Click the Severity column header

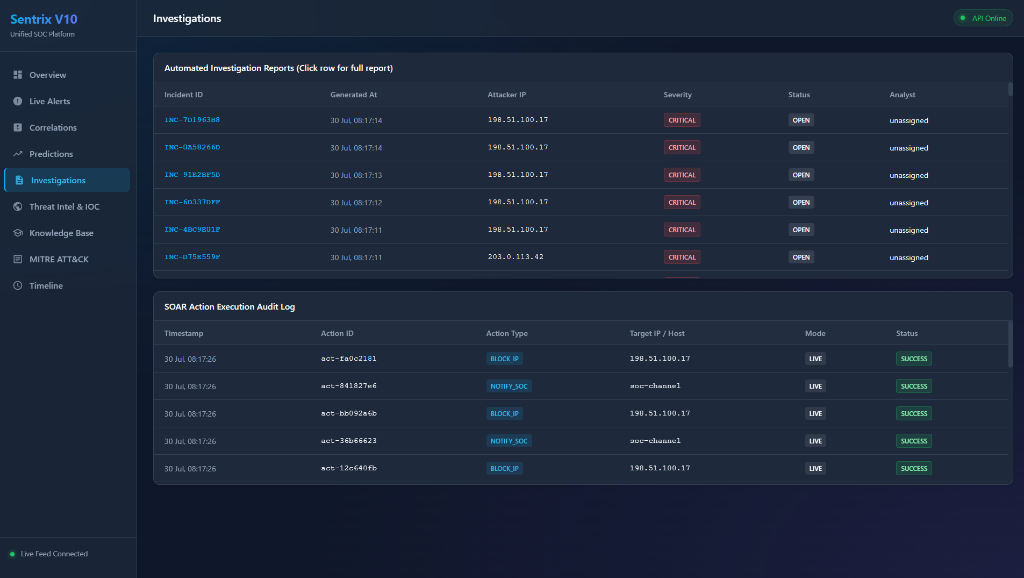[x=677, y=95]
